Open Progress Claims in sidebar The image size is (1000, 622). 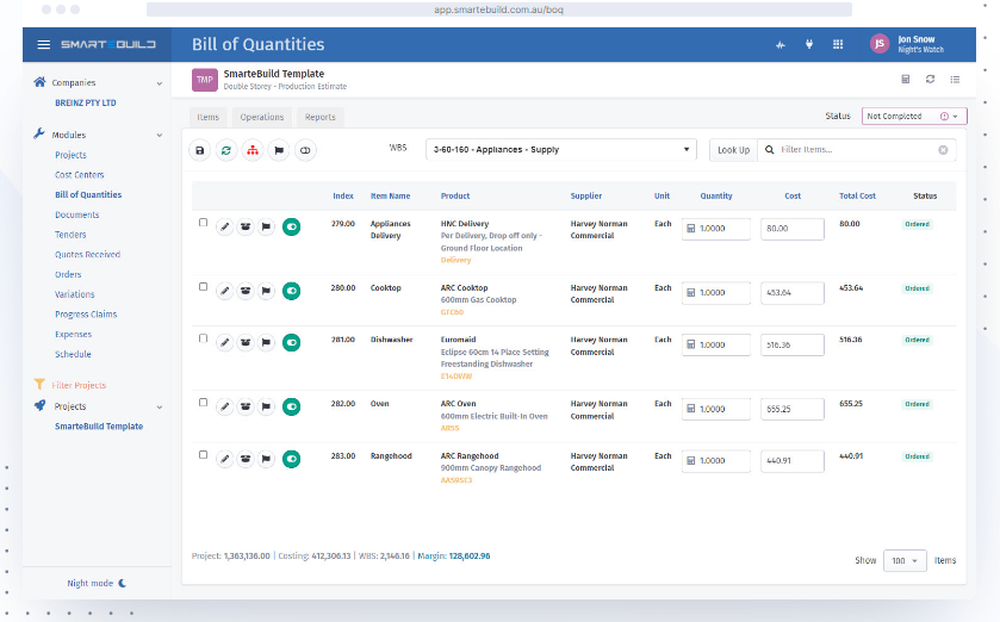(85, 315)
